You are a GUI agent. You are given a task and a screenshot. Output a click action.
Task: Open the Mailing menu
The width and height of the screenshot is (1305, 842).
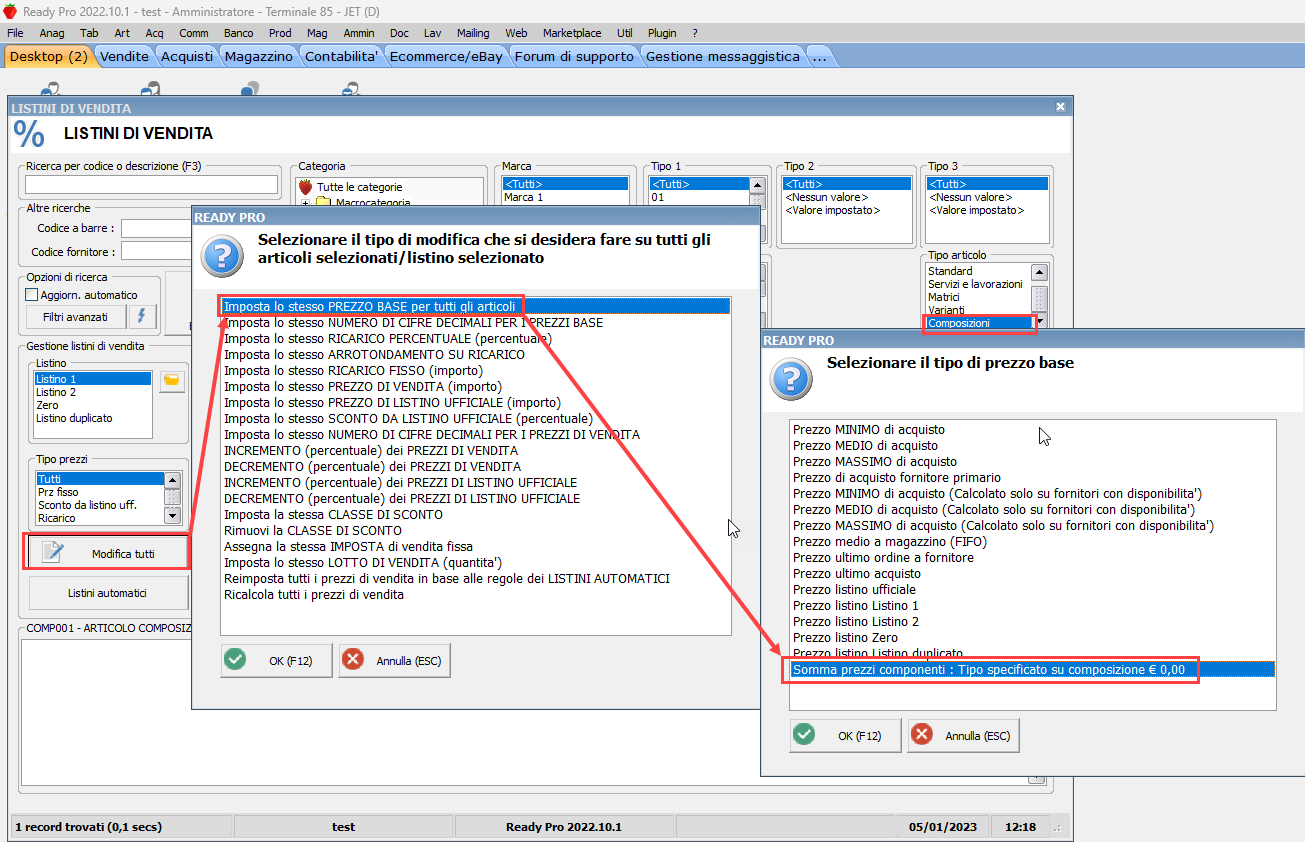coord(473,33)
